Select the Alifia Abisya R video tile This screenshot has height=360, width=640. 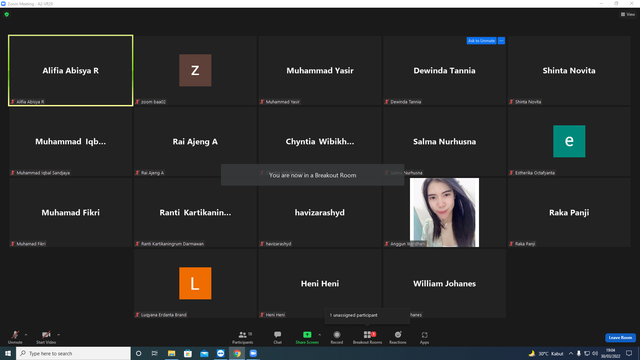coord(71,70)
